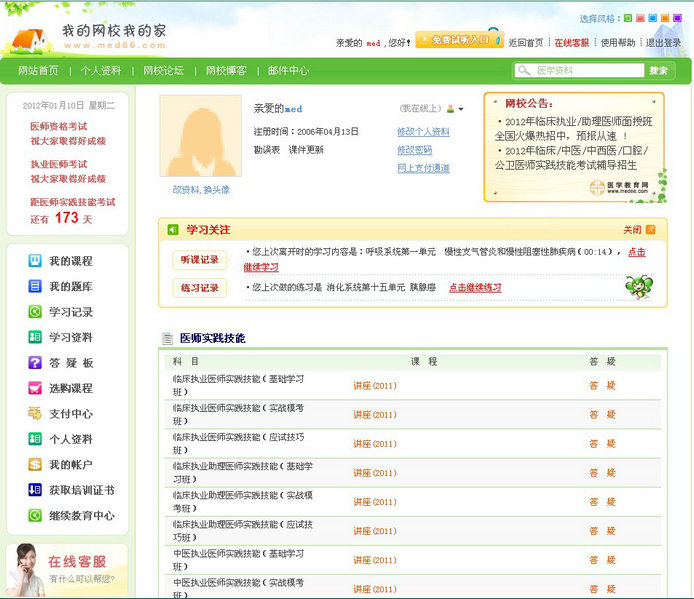Select the purple theme style swatch

coord(678,18)
